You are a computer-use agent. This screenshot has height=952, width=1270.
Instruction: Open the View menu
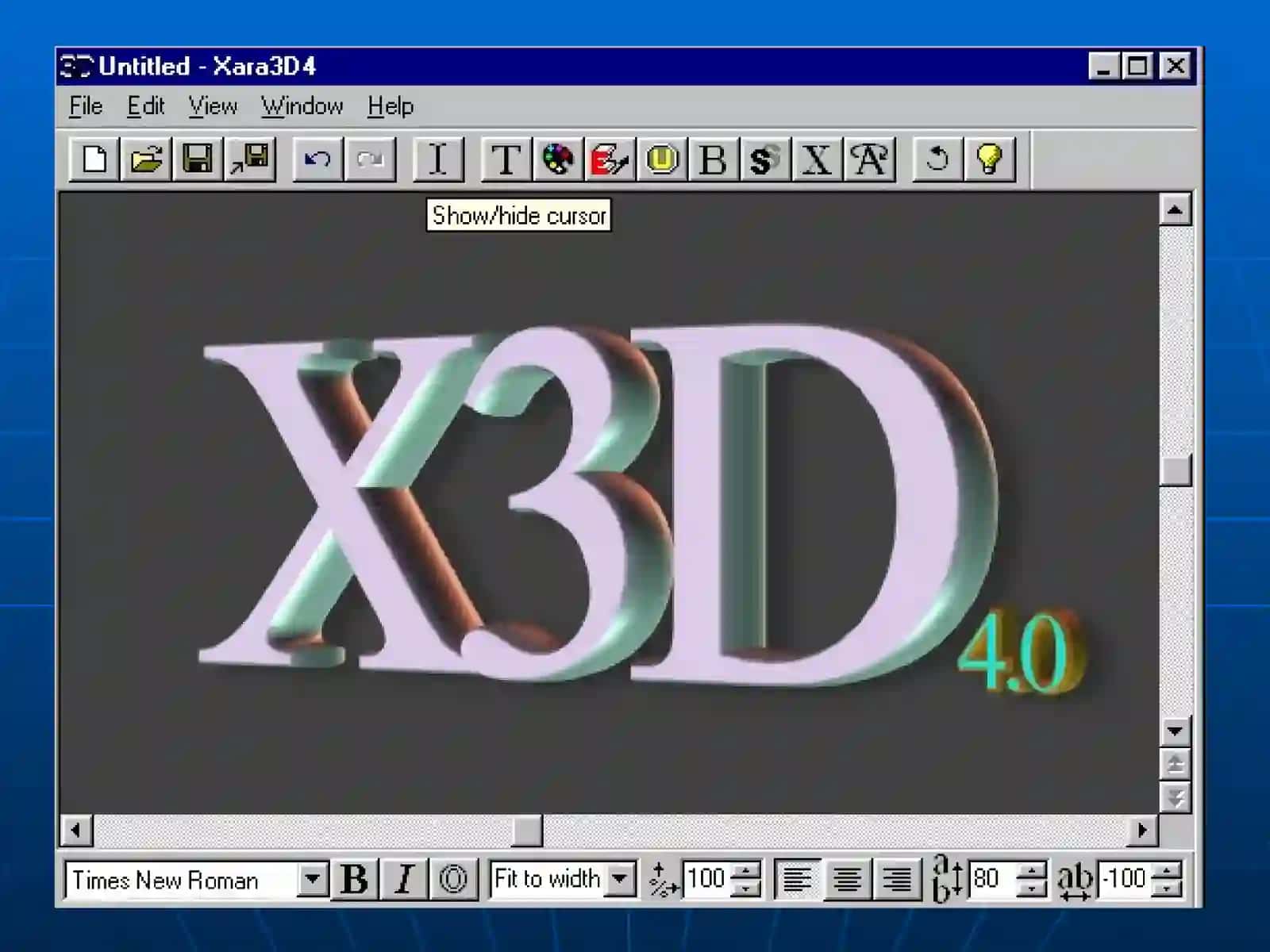click(213, 106)
